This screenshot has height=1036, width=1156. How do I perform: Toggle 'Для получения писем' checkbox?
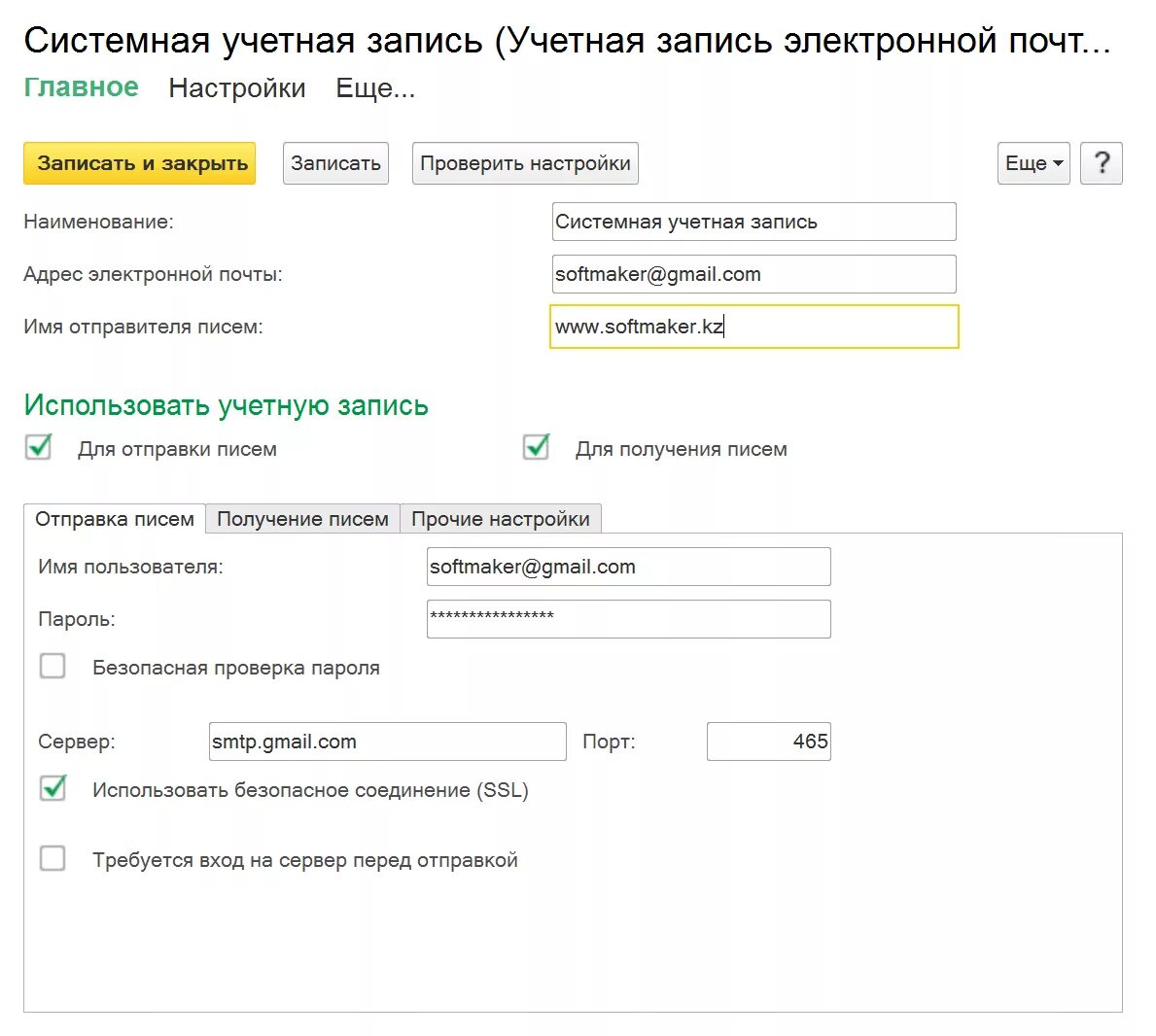(536, 447)
